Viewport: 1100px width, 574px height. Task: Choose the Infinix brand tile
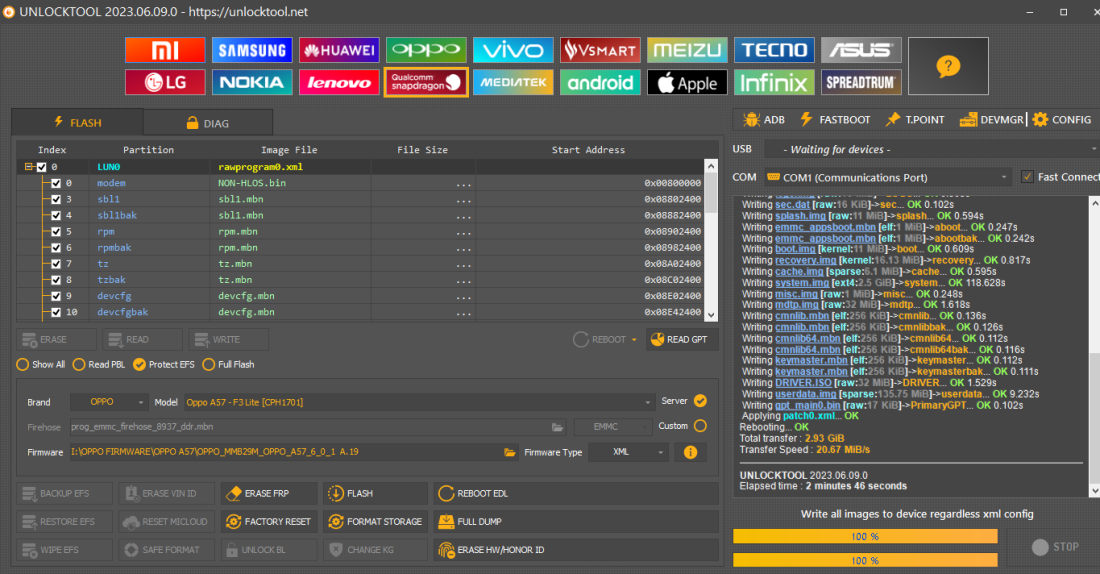(x=774, y=82)
